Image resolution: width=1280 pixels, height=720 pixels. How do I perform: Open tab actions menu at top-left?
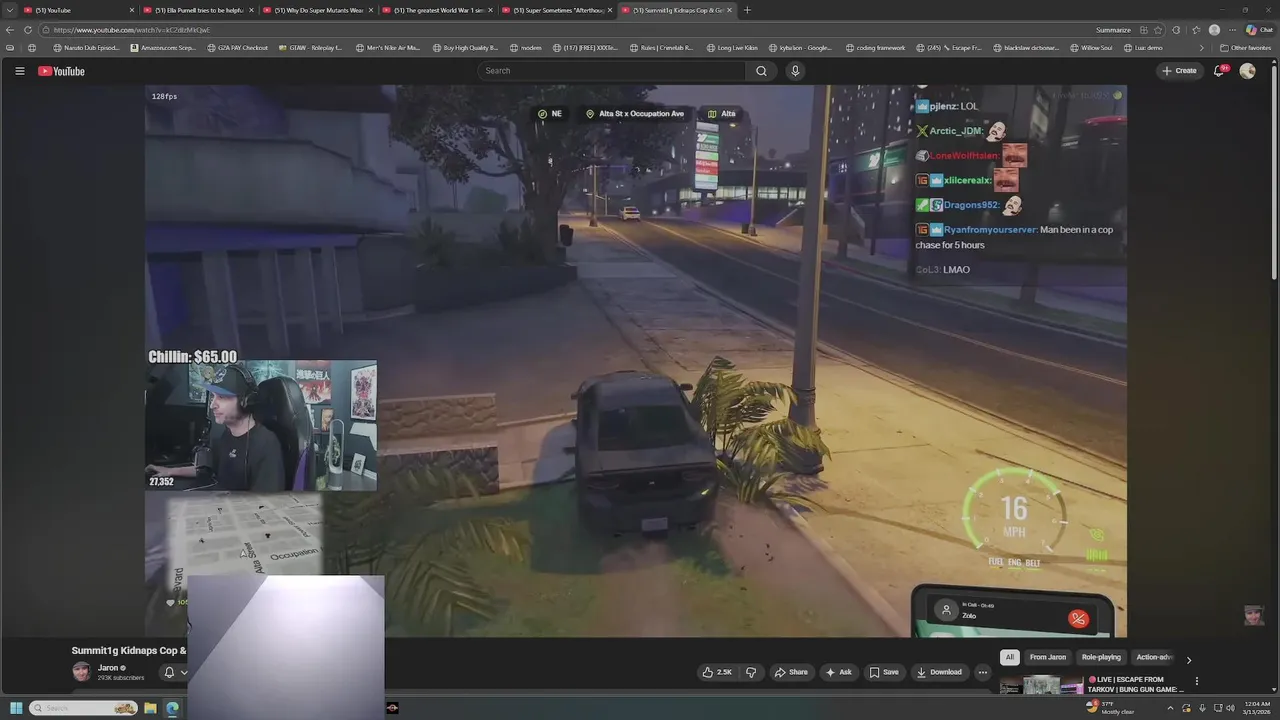pos(10,10)
